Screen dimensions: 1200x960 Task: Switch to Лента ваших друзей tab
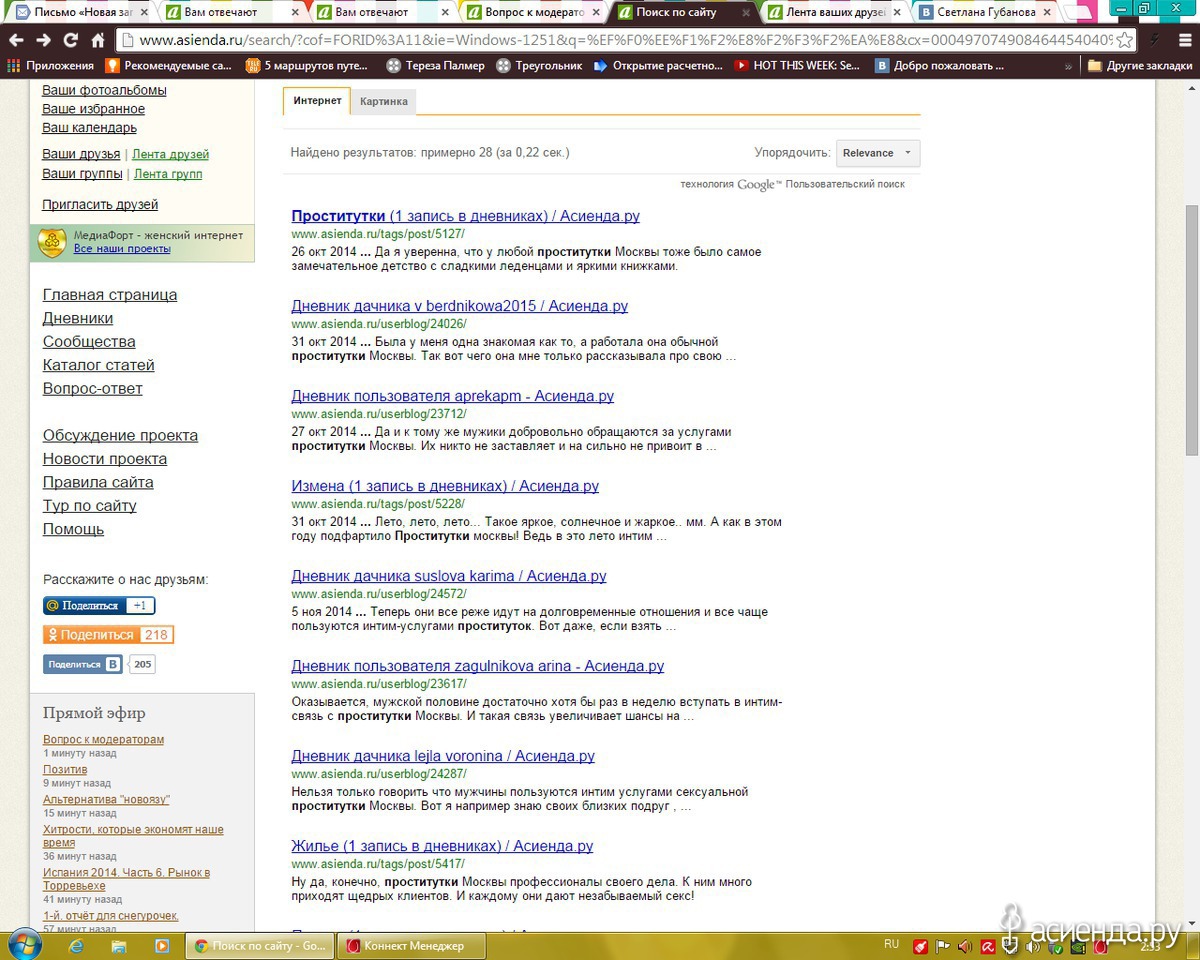[834, 12]
